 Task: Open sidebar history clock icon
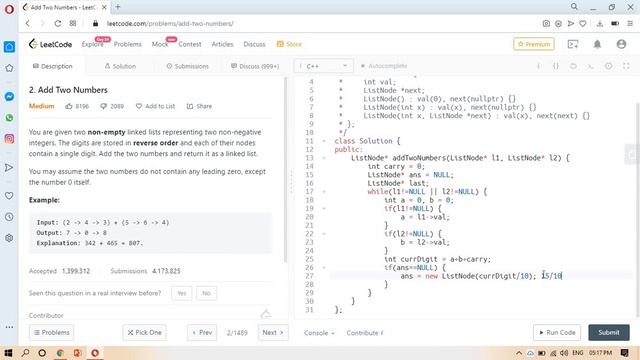pyautogui.click(x=9, y=217)
